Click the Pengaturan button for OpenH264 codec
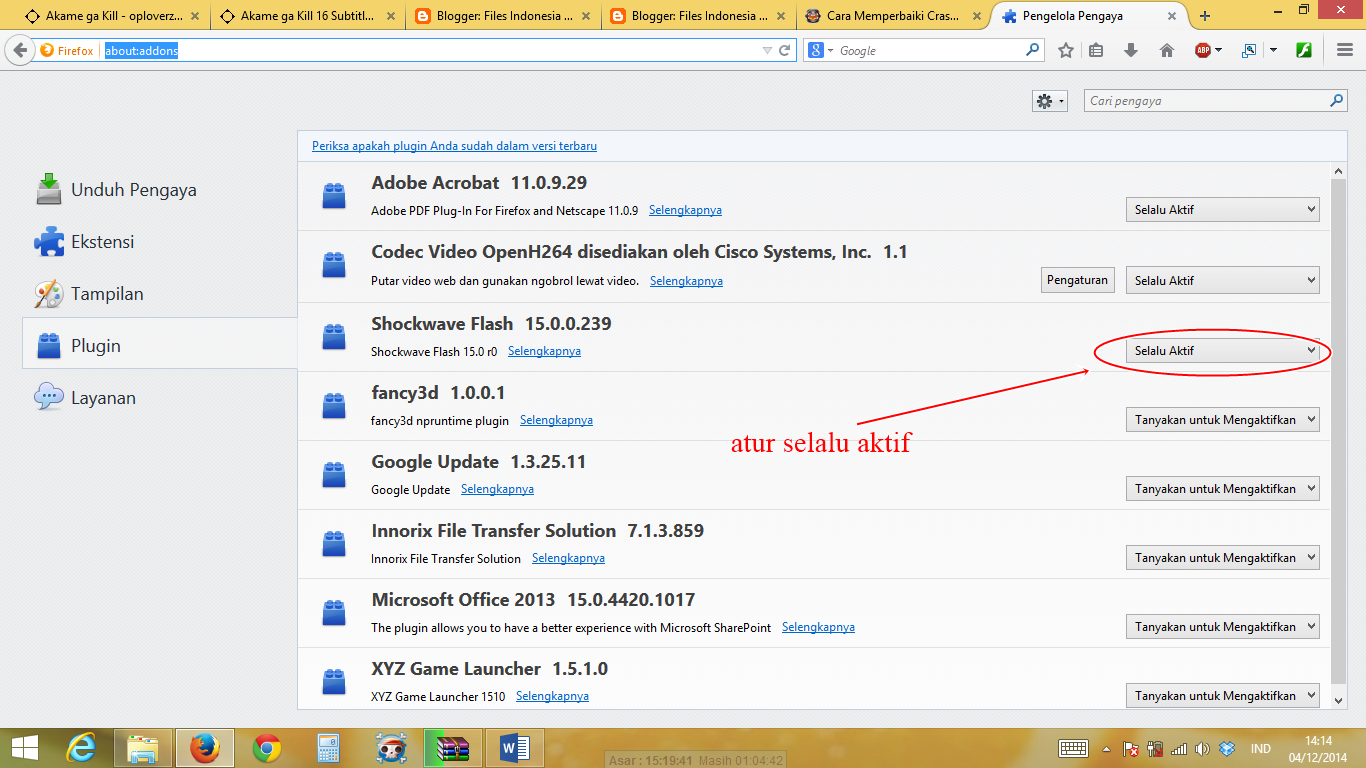The height and width of the screenshot is (768, 1366). pos(1078,281)
